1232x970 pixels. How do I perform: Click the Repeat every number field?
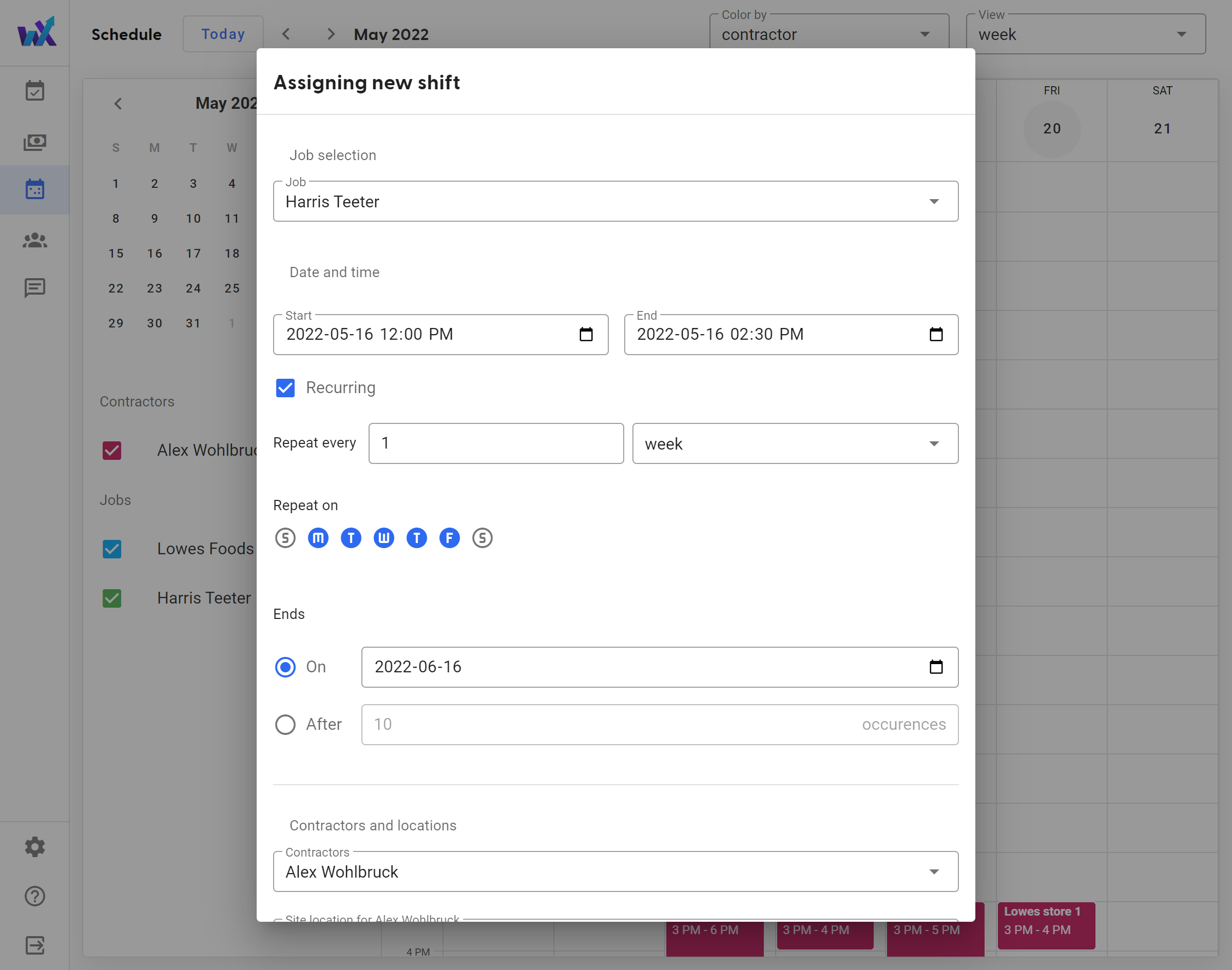[x=495, y=443]
